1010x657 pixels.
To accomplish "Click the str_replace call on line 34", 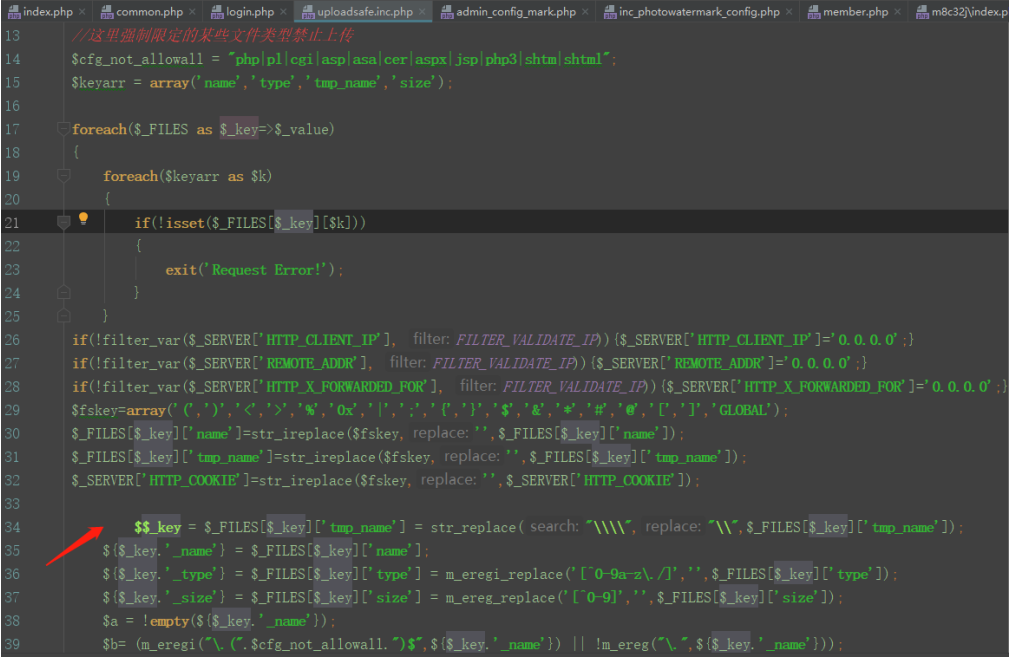I will click(473, 528).
